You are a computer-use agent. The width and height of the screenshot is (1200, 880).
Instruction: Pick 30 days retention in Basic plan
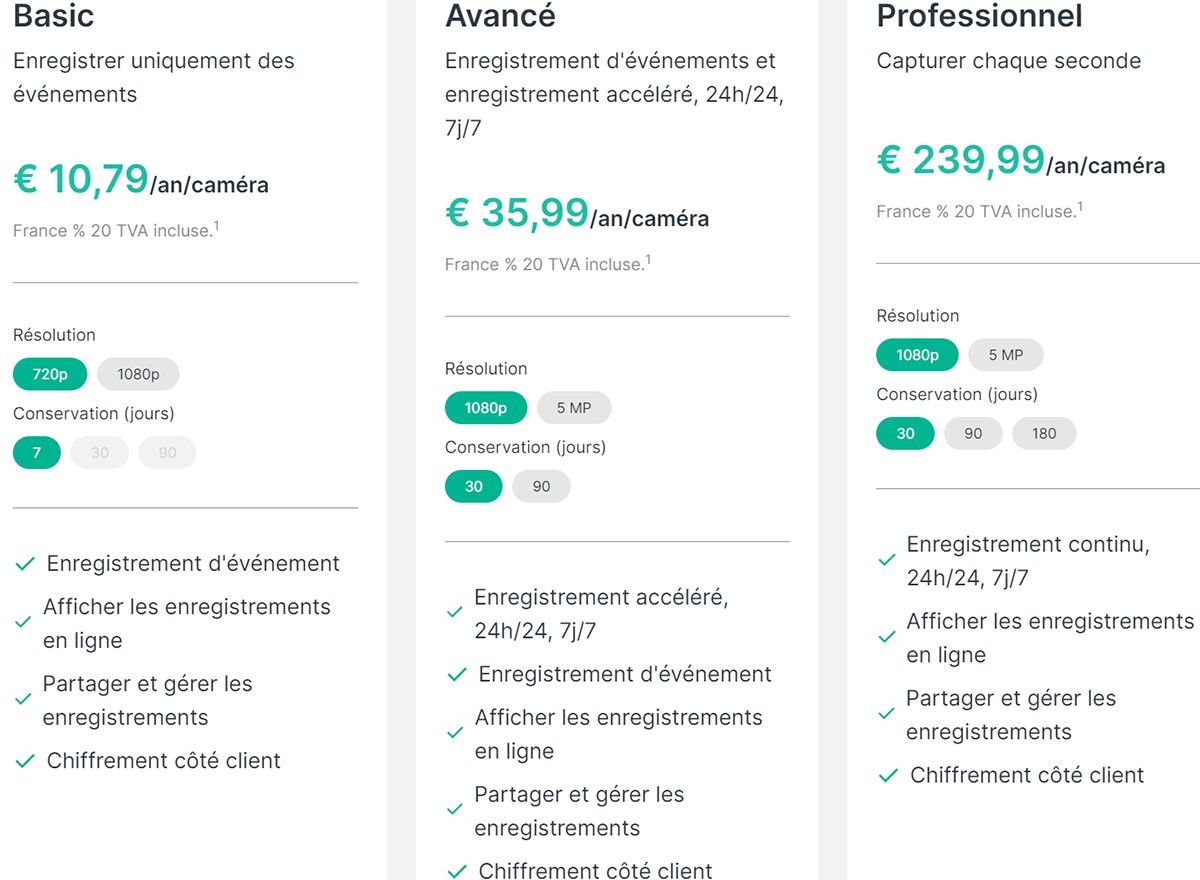pyautogui.click(x=100, y=453)
